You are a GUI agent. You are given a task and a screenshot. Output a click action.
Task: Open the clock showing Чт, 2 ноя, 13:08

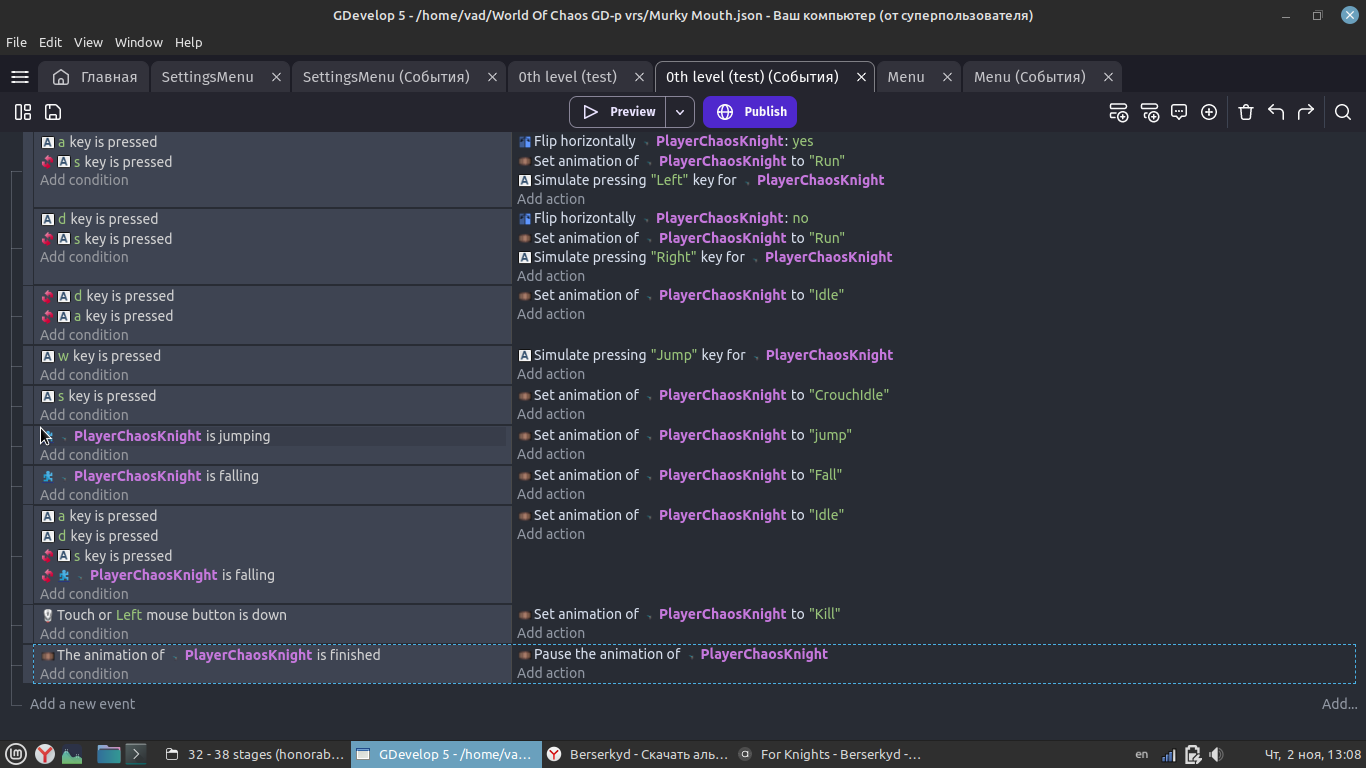(x=1313, y=754)
